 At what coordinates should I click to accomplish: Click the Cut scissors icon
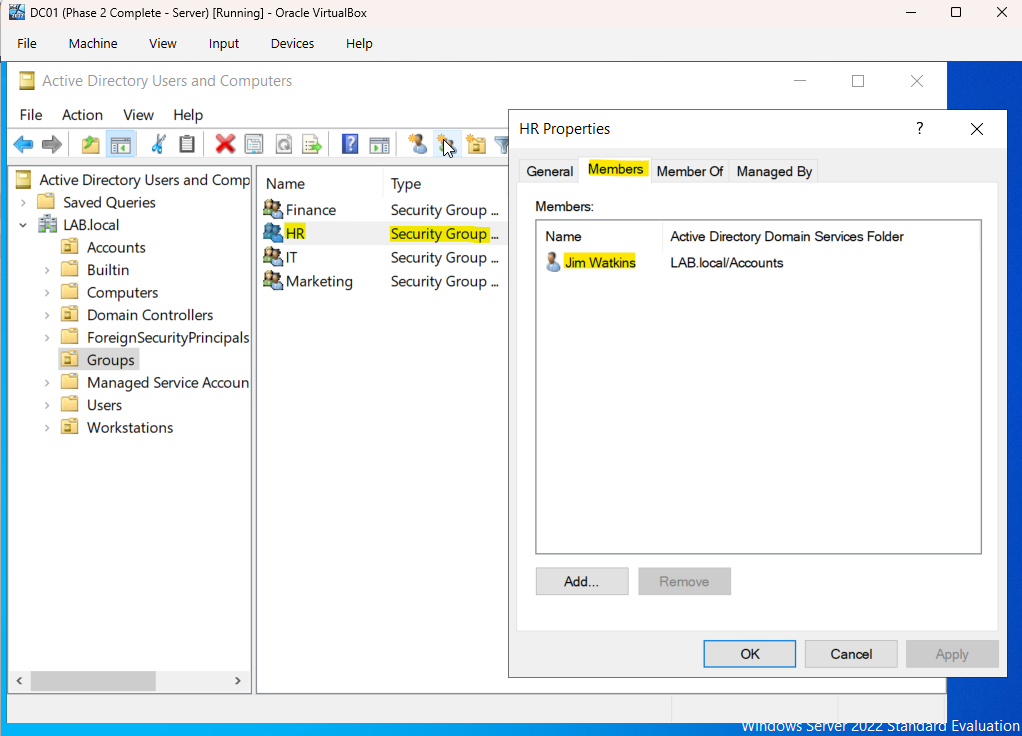pos(158,144)
